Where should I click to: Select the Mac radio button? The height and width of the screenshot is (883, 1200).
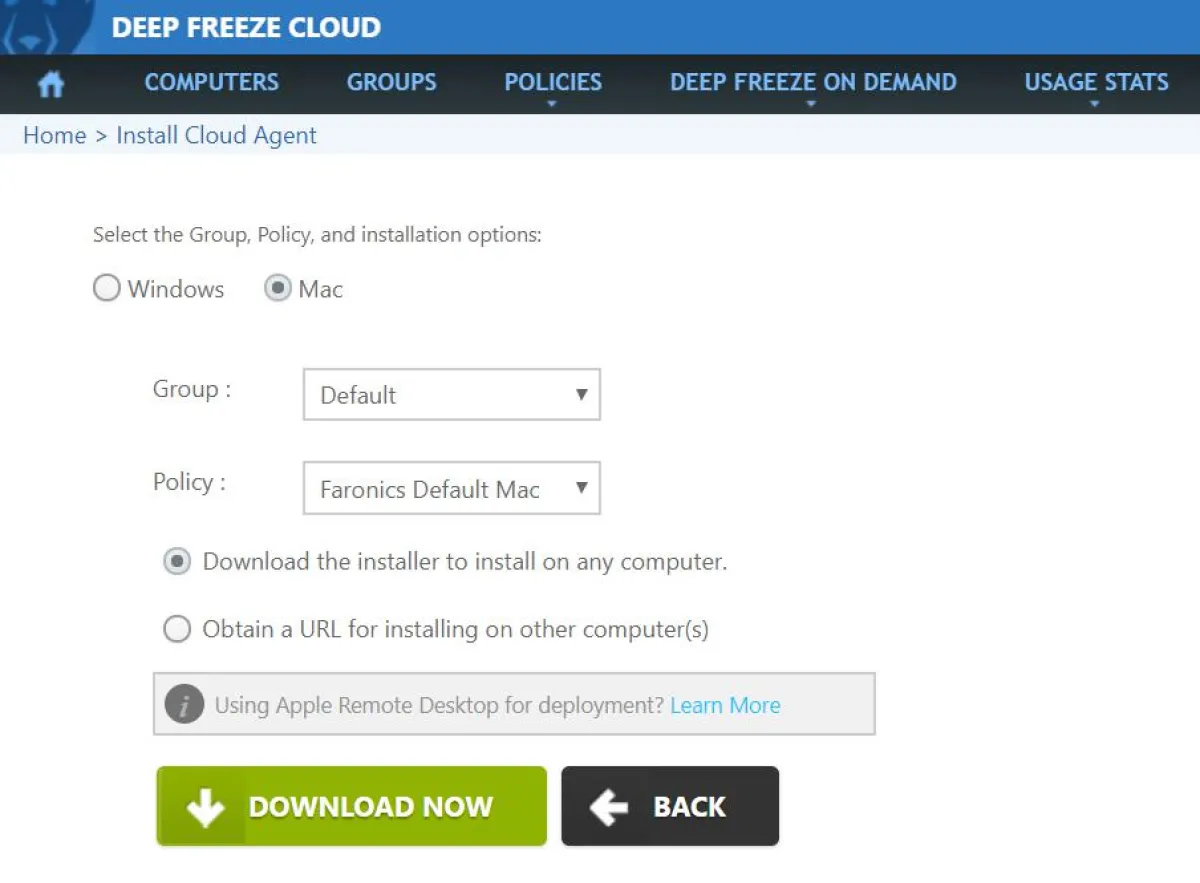pos(277,289)
